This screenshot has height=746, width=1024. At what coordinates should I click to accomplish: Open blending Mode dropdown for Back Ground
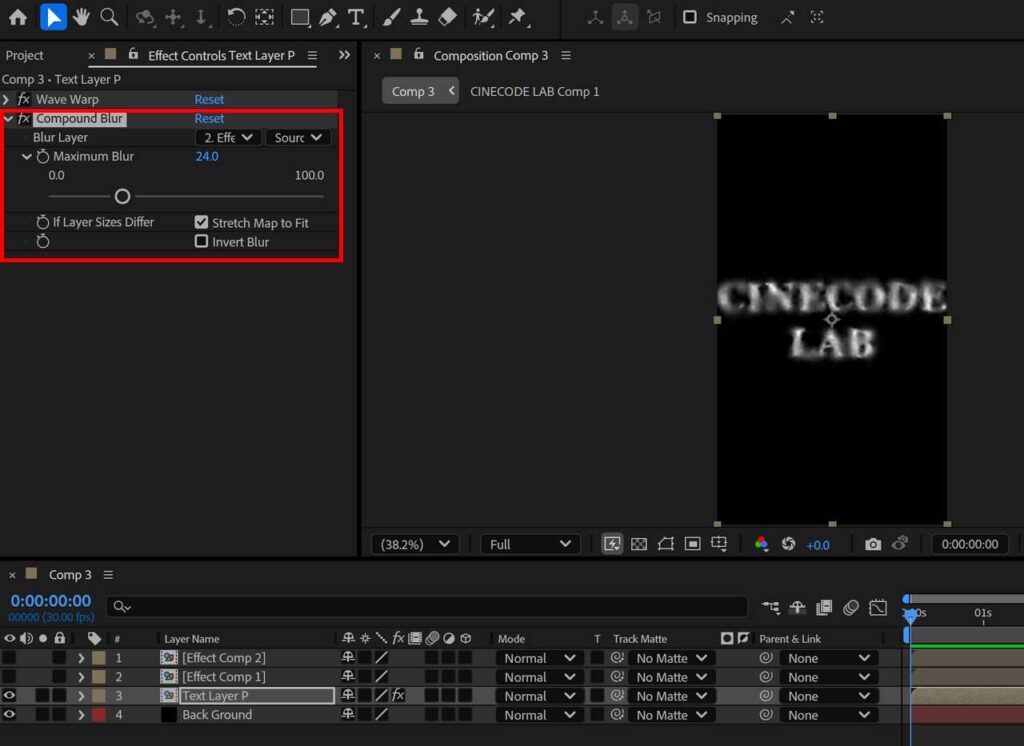[x=539, y=715]
